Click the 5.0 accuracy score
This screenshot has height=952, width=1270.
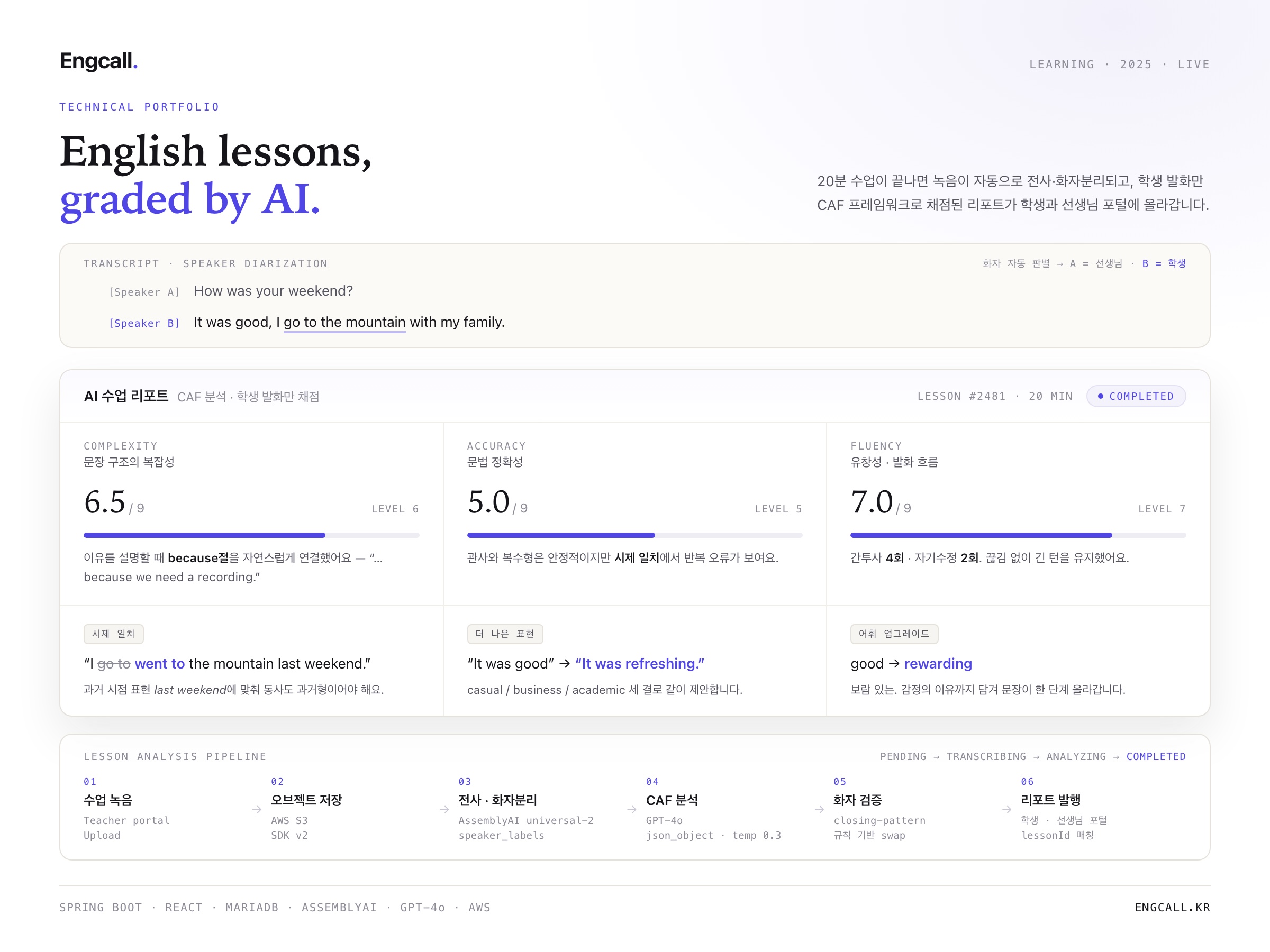point(488,501)
